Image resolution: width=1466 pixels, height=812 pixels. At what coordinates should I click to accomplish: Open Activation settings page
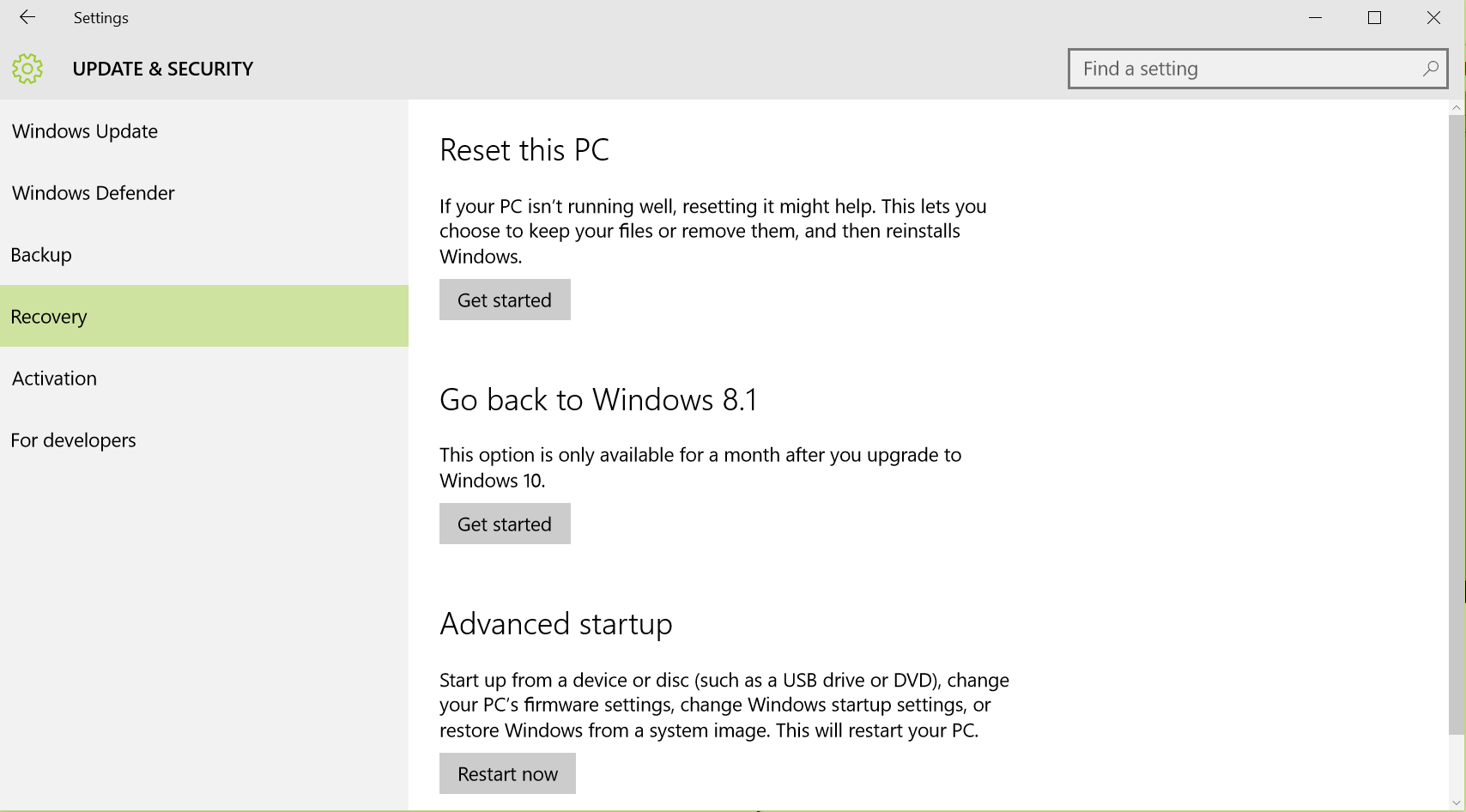[x=204, y=379]
